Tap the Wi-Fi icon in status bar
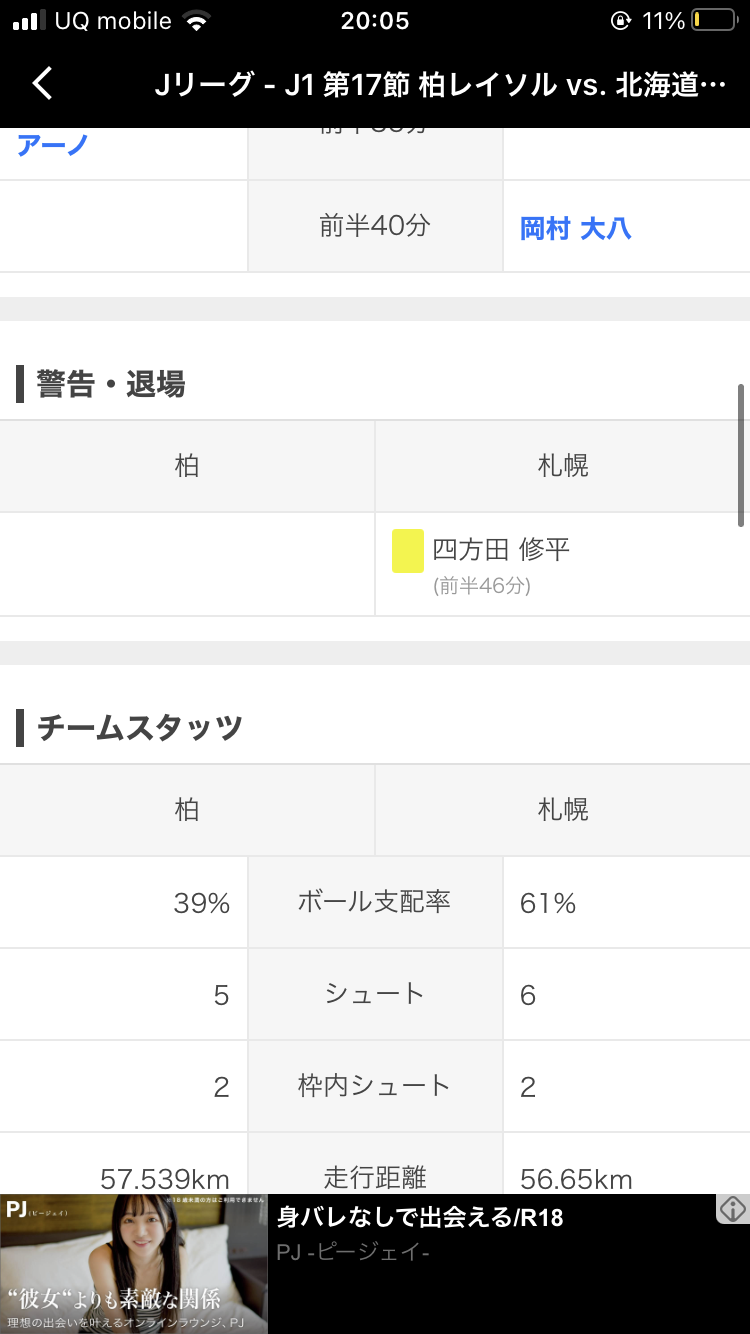 point(198,21)
